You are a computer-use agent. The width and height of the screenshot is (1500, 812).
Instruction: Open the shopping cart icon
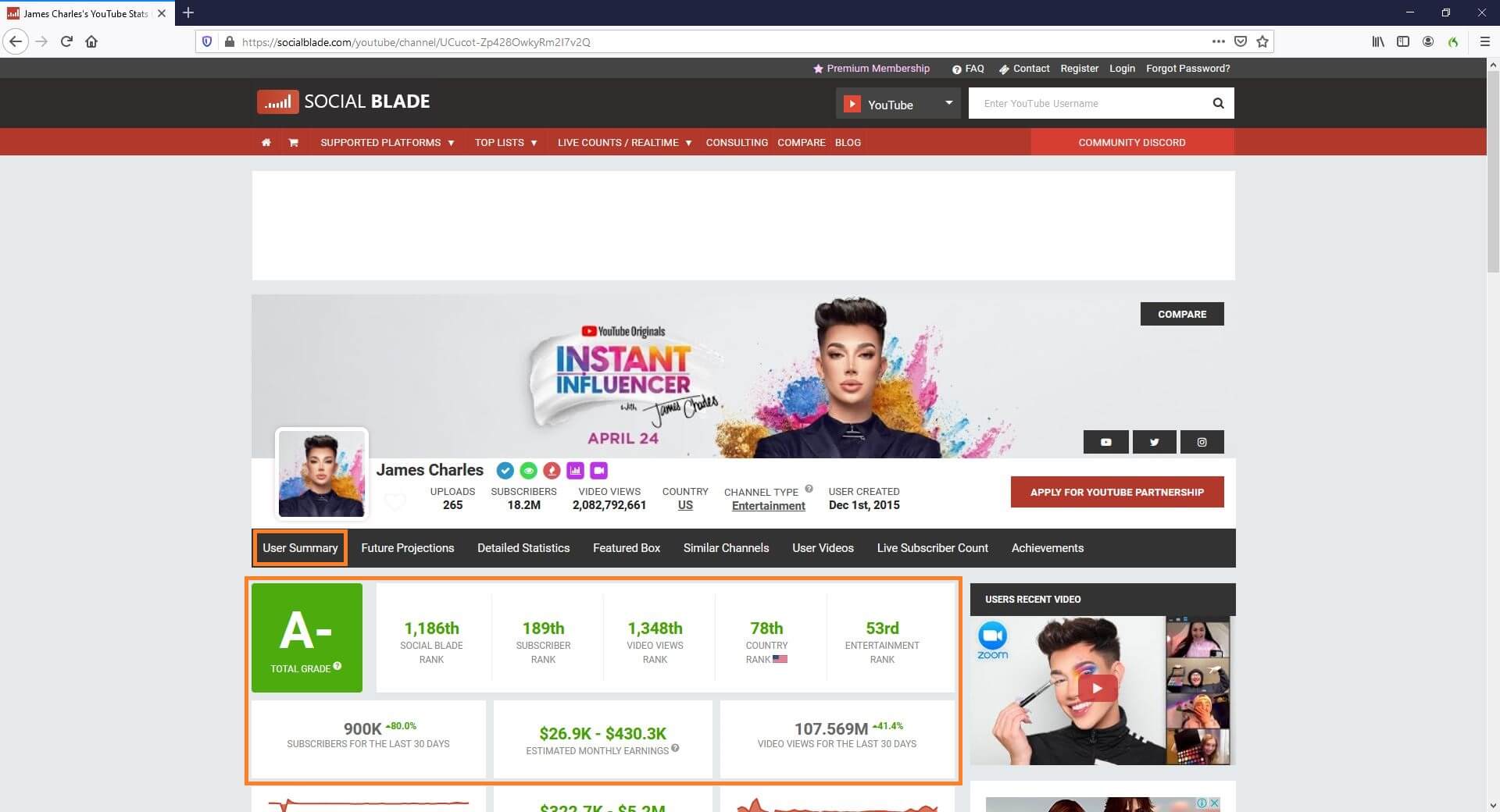[293, 142]
